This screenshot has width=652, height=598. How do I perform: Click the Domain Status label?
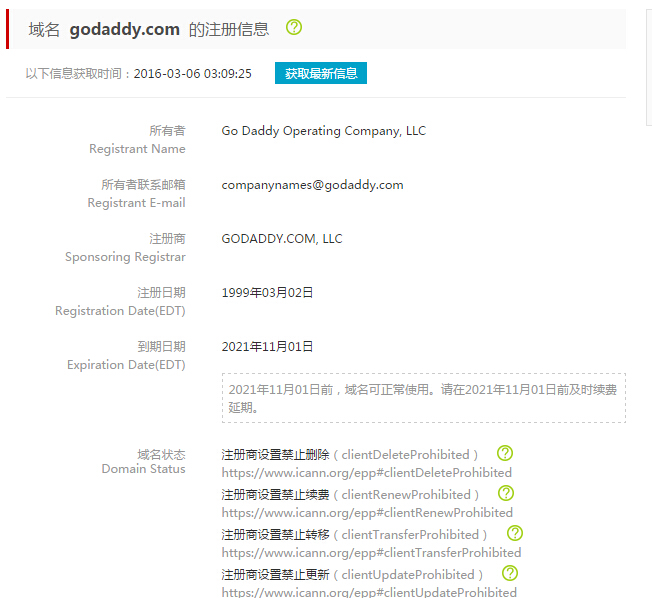143,469
